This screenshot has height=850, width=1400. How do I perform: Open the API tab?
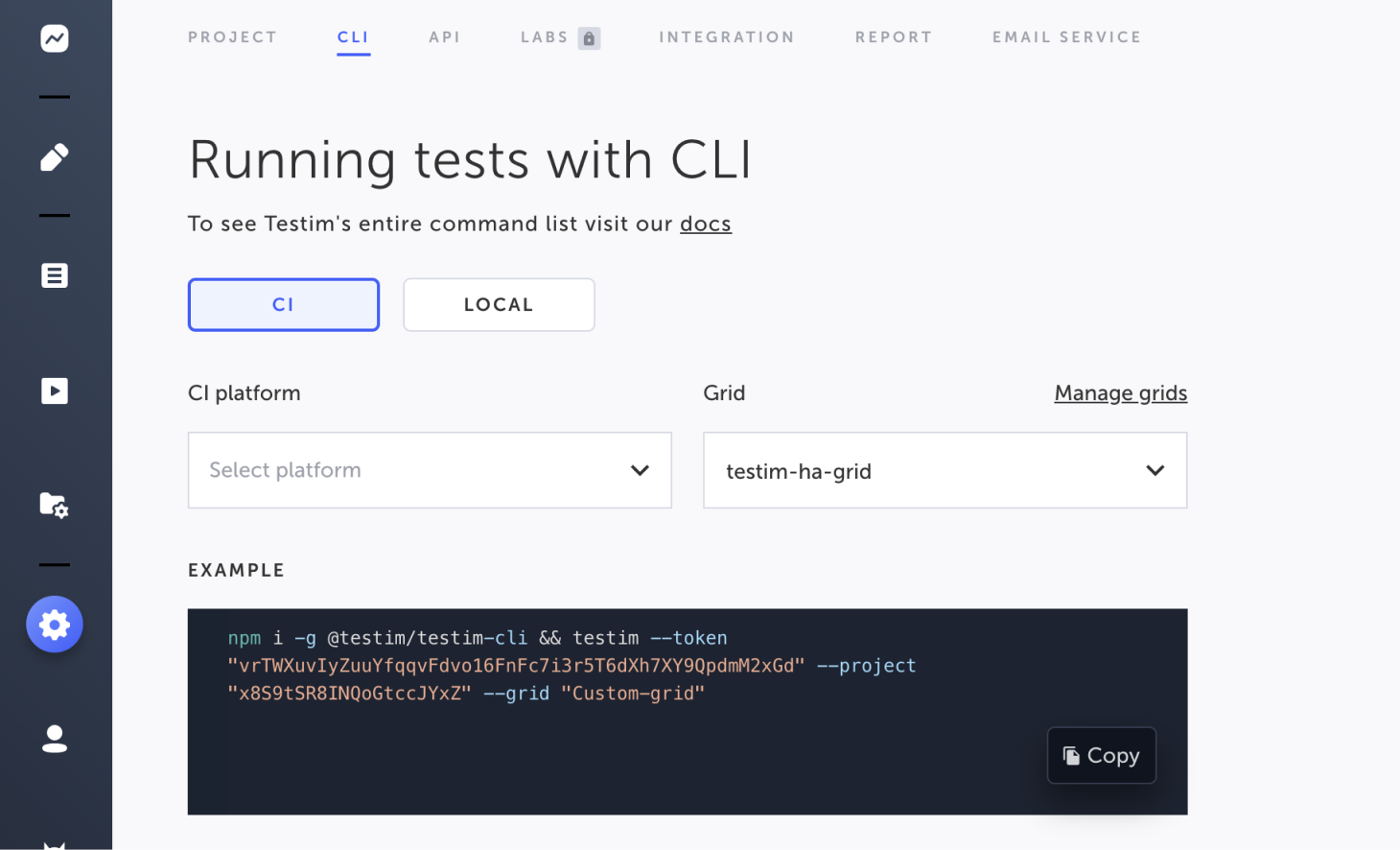[445, 37]
